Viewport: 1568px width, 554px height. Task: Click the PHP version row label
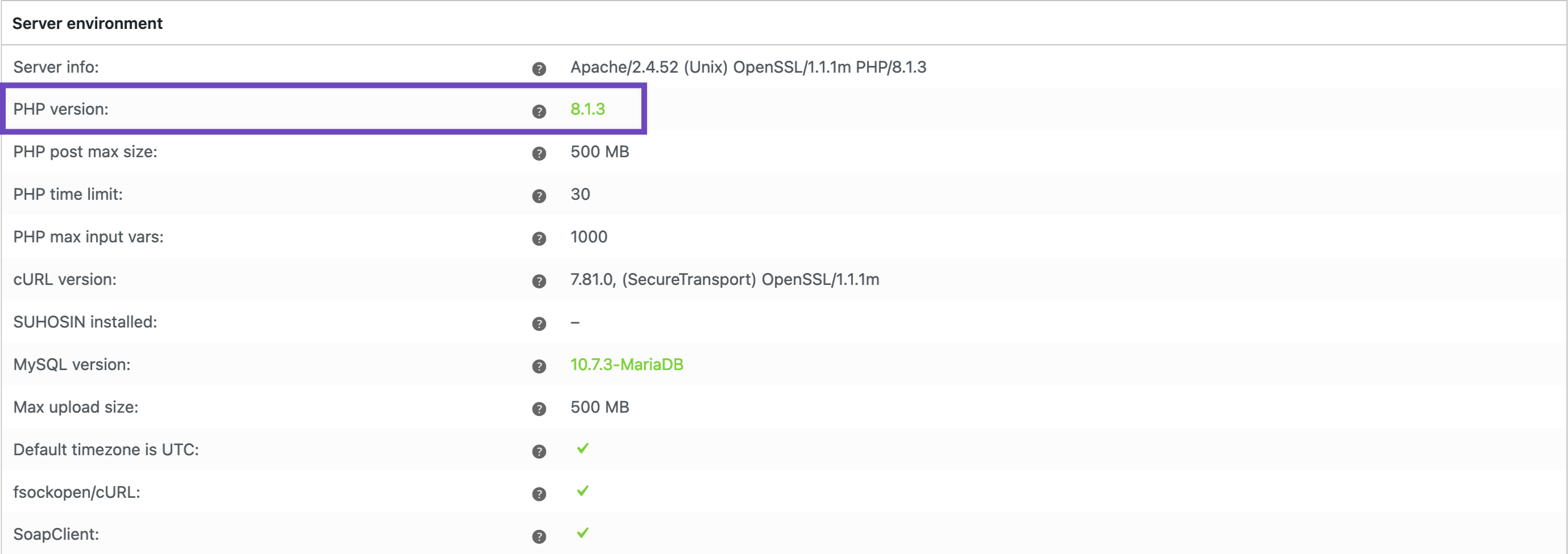tap(61, 110)
